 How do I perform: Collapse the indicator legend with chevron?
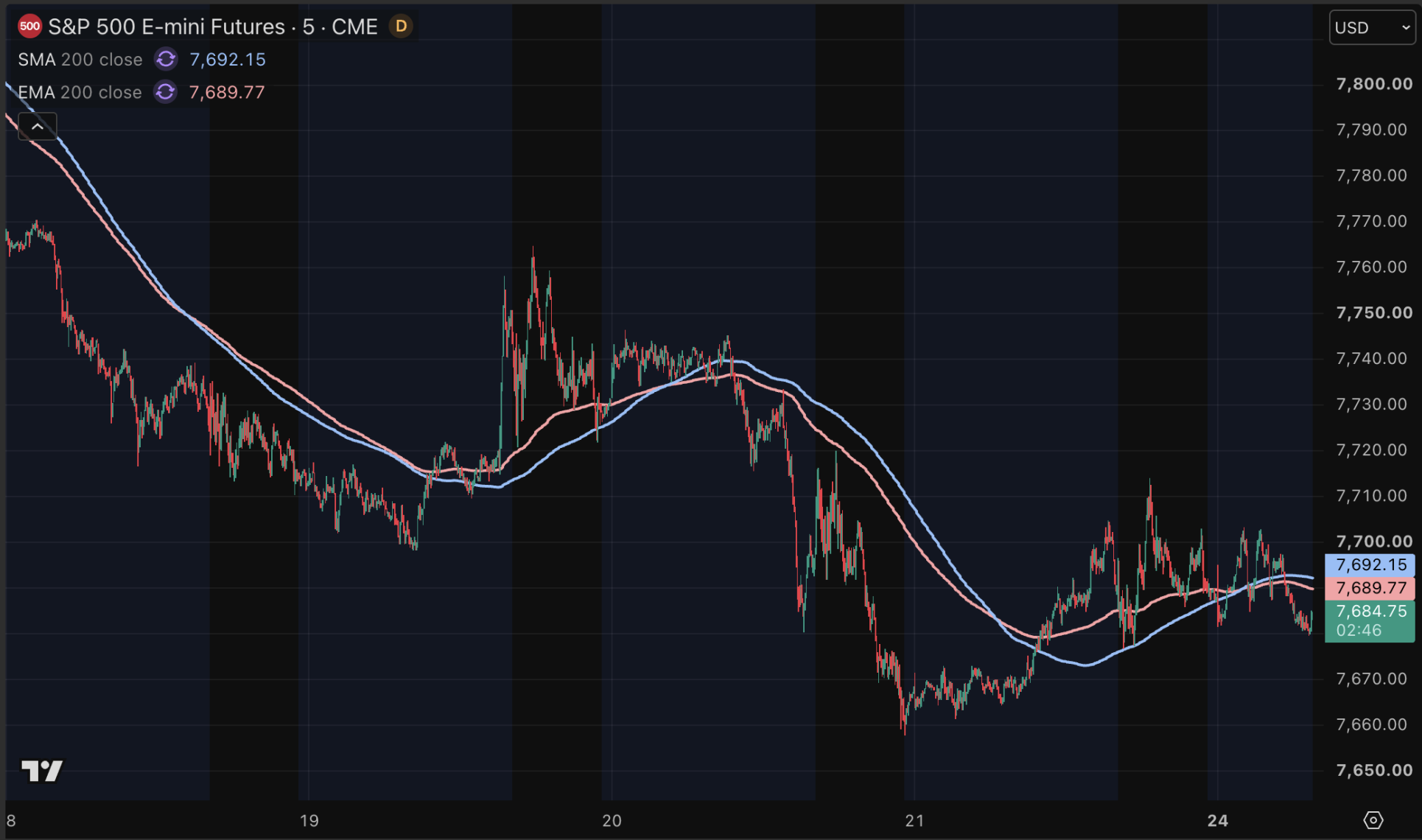(38, 127)
